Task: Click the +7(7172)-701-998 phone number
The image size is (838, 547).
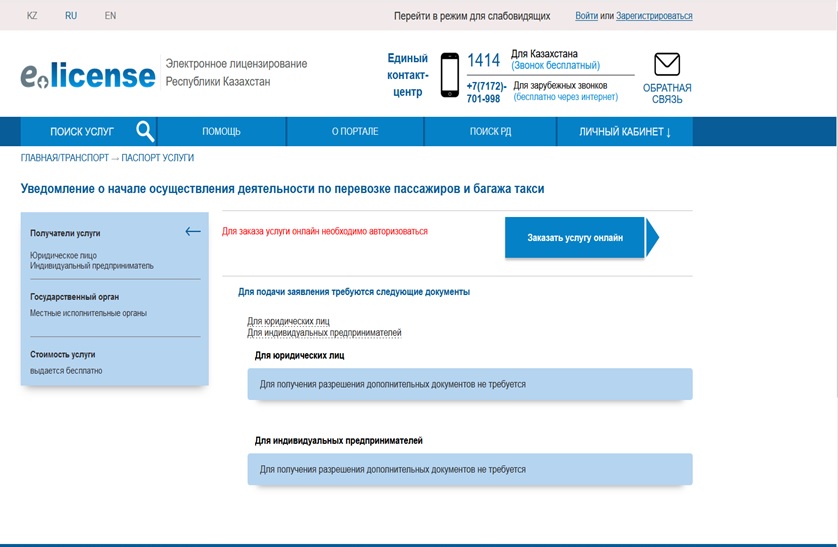Action: 486,92
